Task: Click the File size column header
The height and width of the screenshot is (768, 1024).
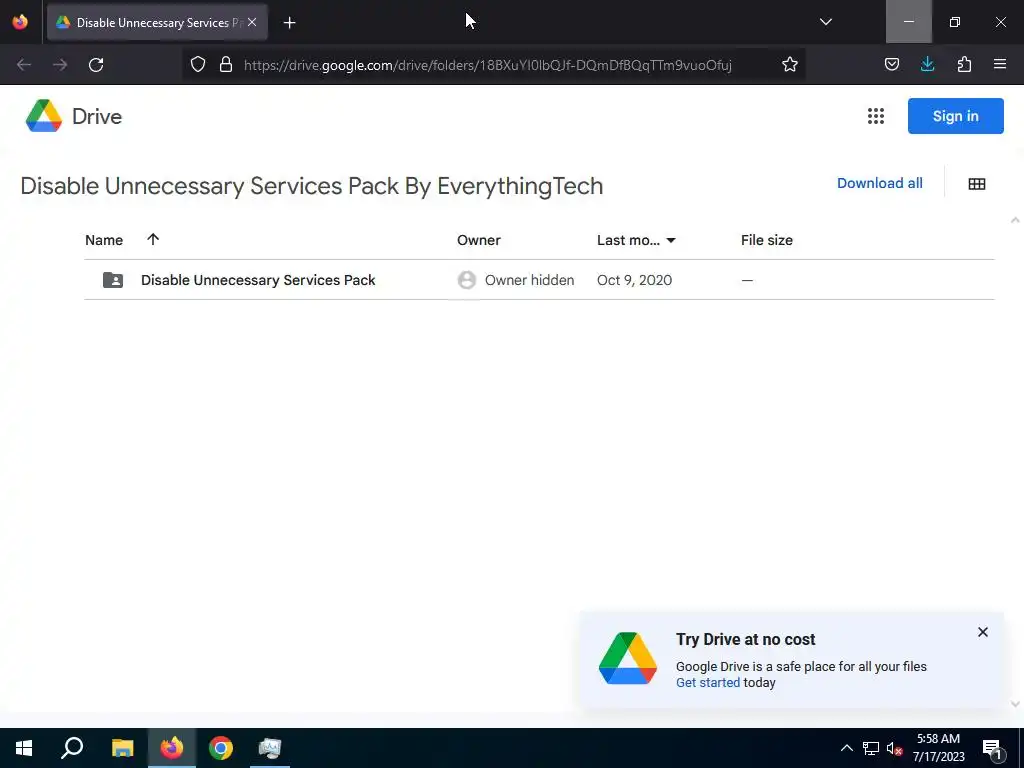Action: 767,240
